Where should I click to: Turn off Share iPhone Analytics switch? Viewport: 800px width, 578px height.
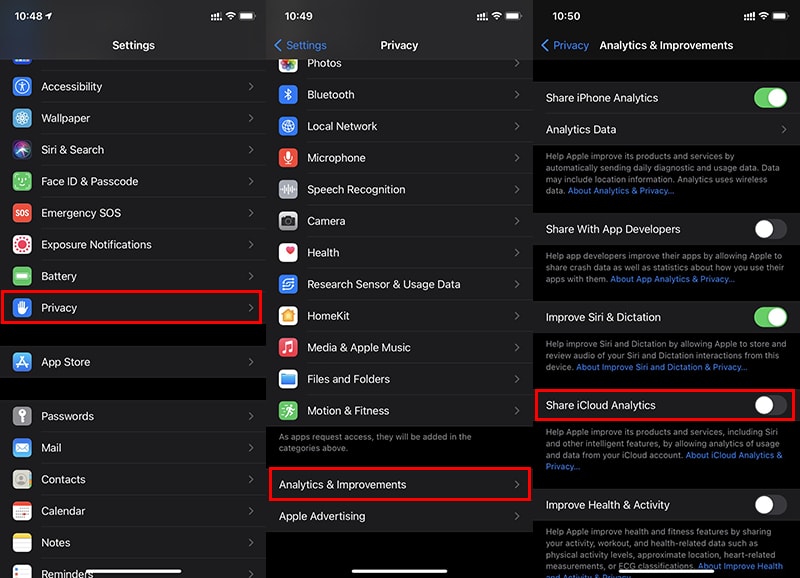770,98
